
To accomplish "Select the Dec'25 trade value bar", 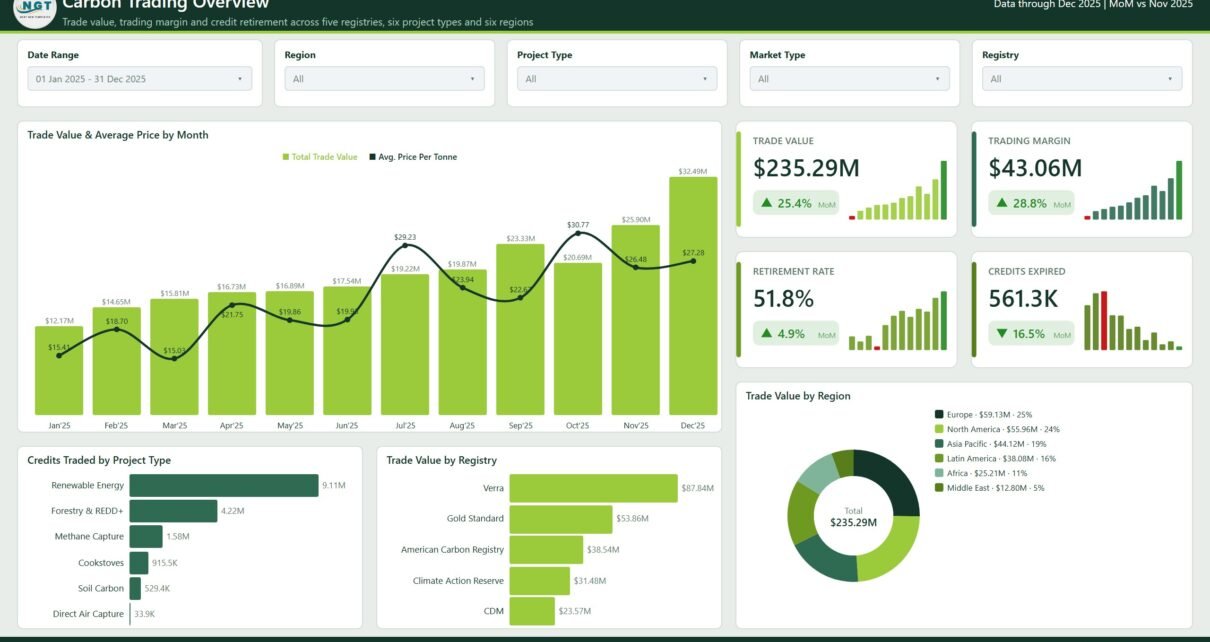I will tap(693, 296).
